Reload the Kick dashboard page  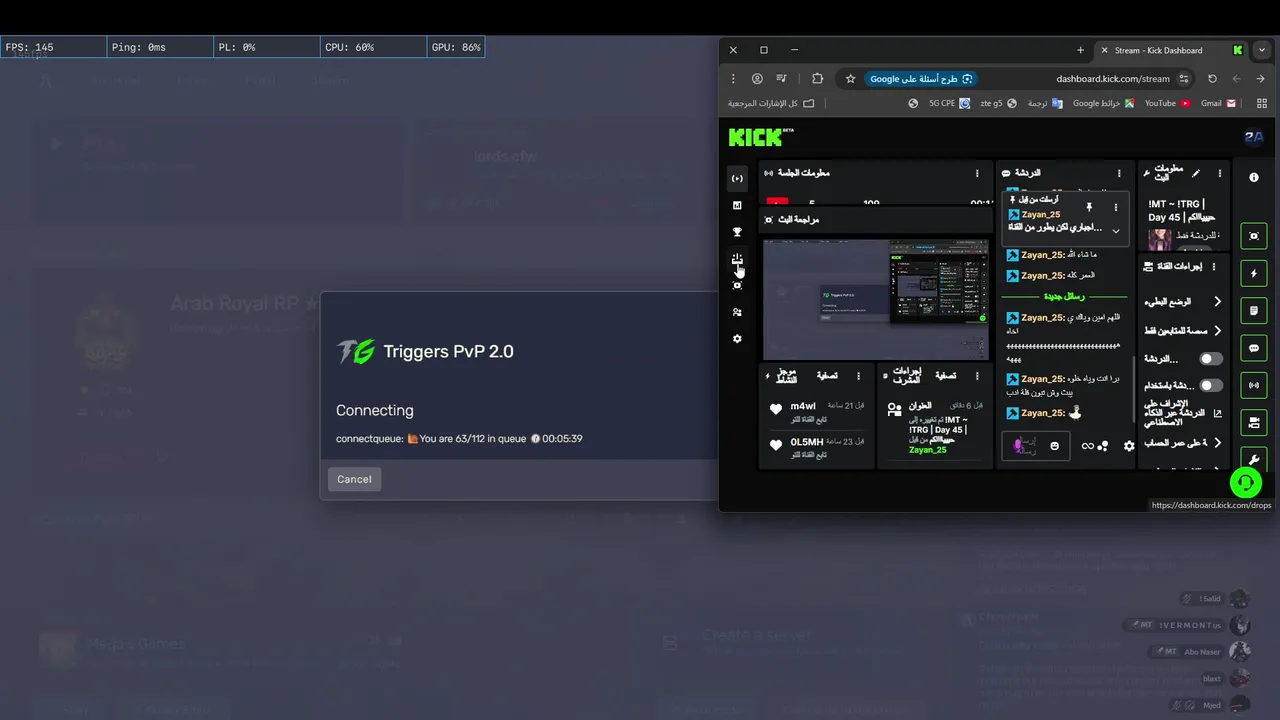tap(1212, 79)
